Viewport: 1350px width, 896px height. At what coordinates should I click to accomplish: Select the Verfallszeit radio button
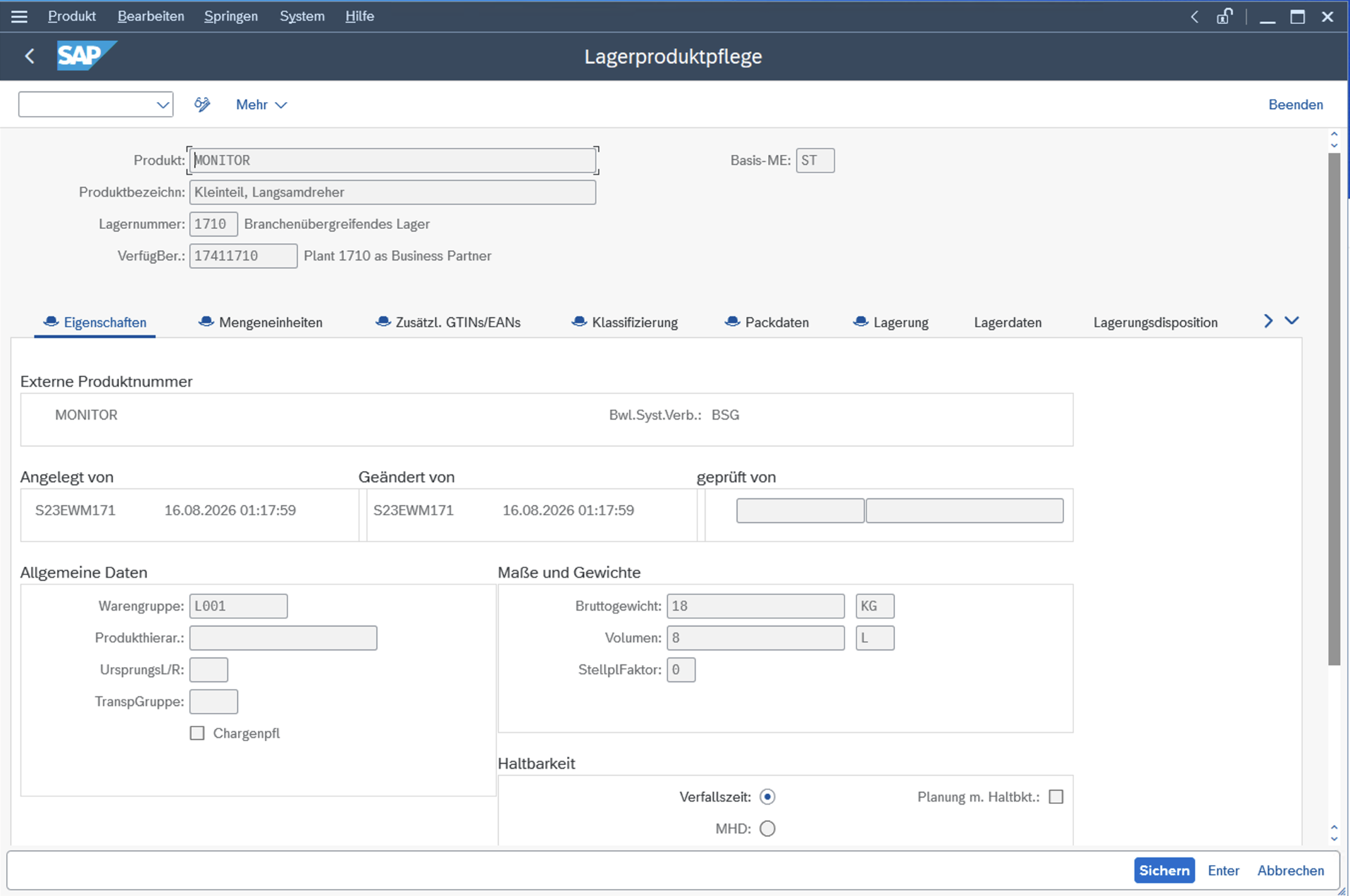pyautogui.click(x=767, y=797)
